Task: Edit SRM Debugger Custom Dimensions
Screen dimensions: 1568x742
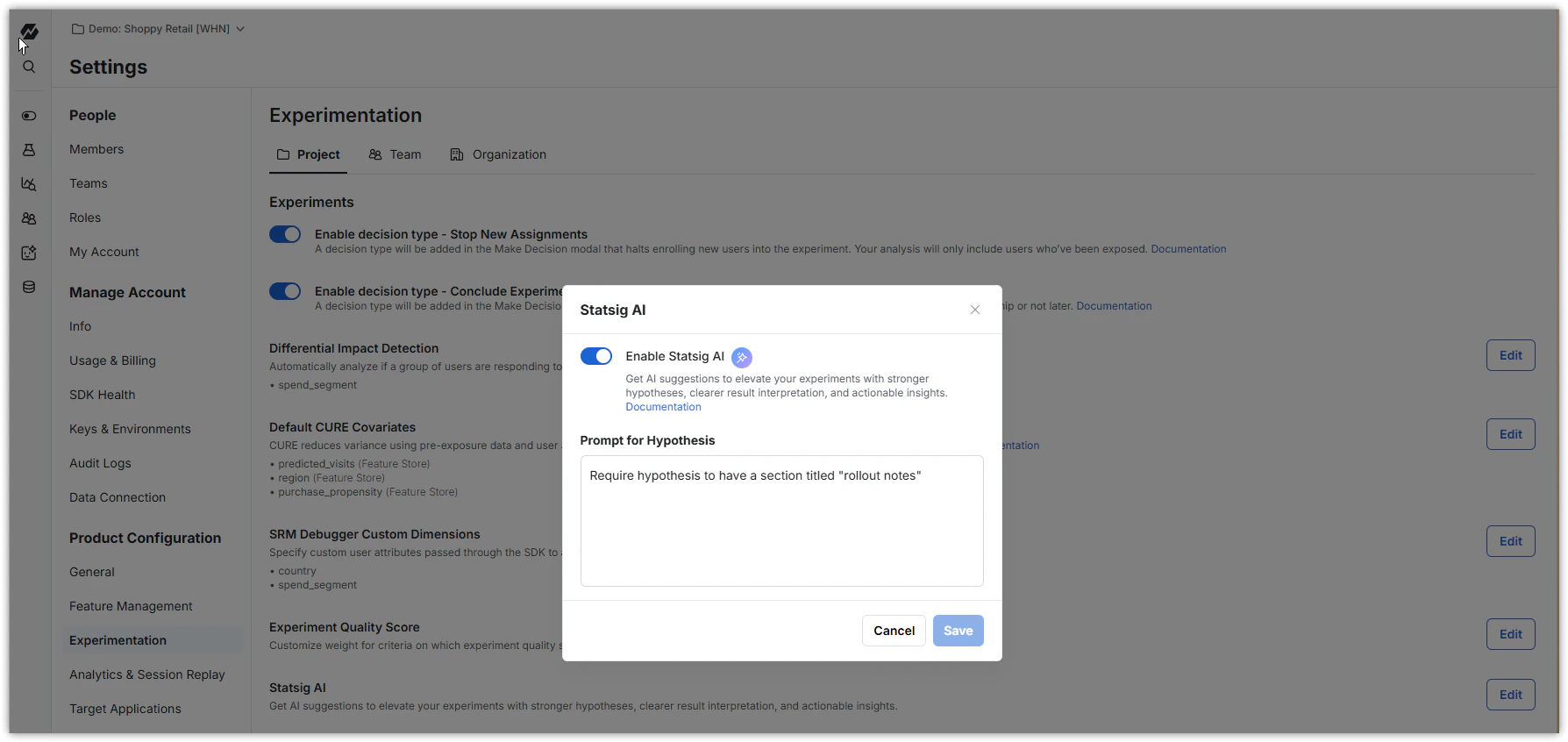Action: click(x=1510, y=541)
